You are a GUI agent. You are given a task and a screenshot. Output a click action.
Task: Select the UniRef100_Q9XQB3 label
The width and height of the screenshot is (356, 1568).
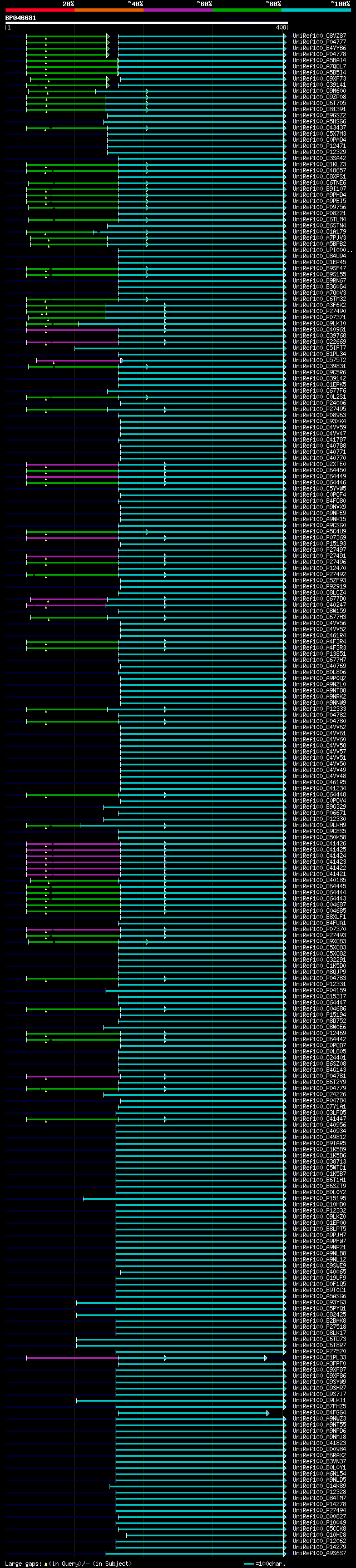319,942
